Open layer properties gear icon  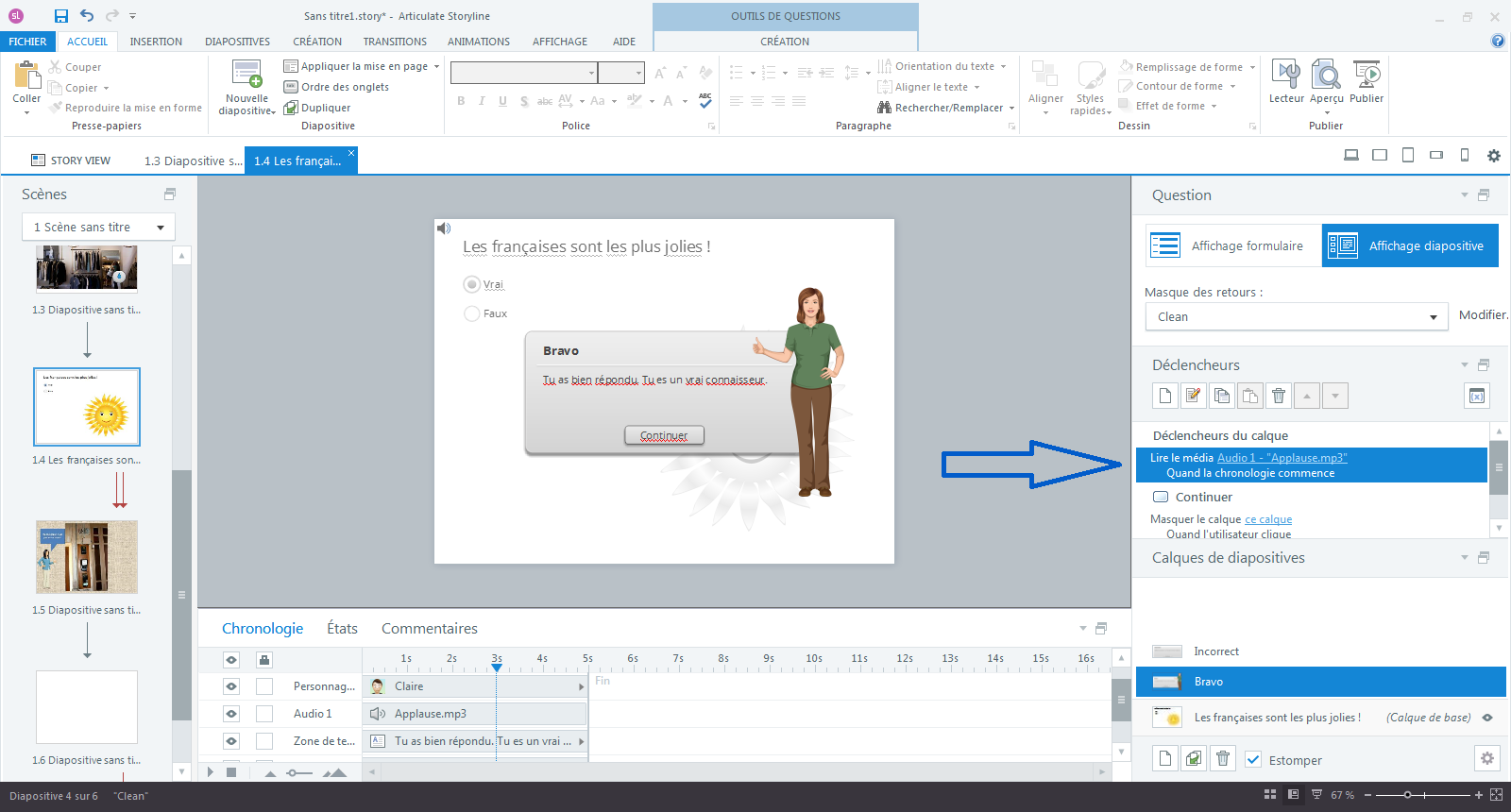click(1486, 758)
